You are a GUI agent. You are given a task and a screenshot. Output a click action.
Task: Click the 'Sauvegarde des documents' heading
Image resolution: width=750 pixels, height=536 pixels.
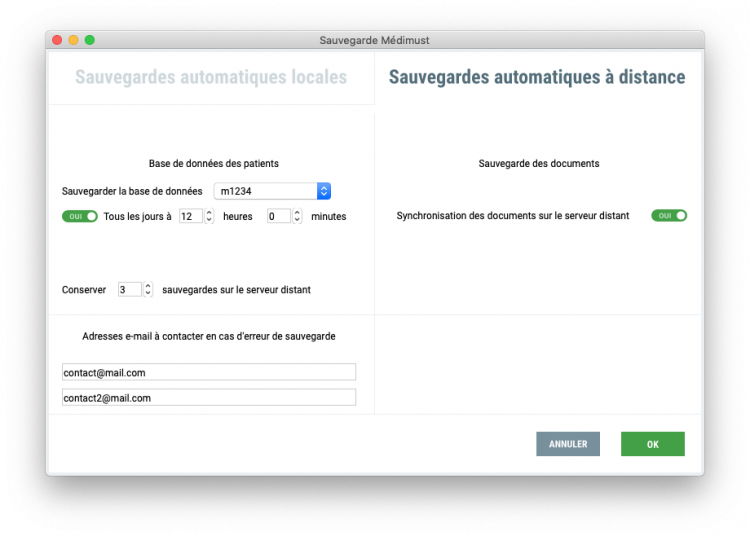click(539, 164)
